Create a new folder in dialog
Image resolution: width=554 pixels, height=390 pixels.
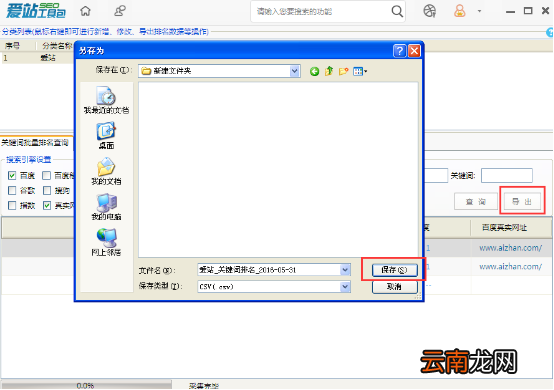(343, 71)
